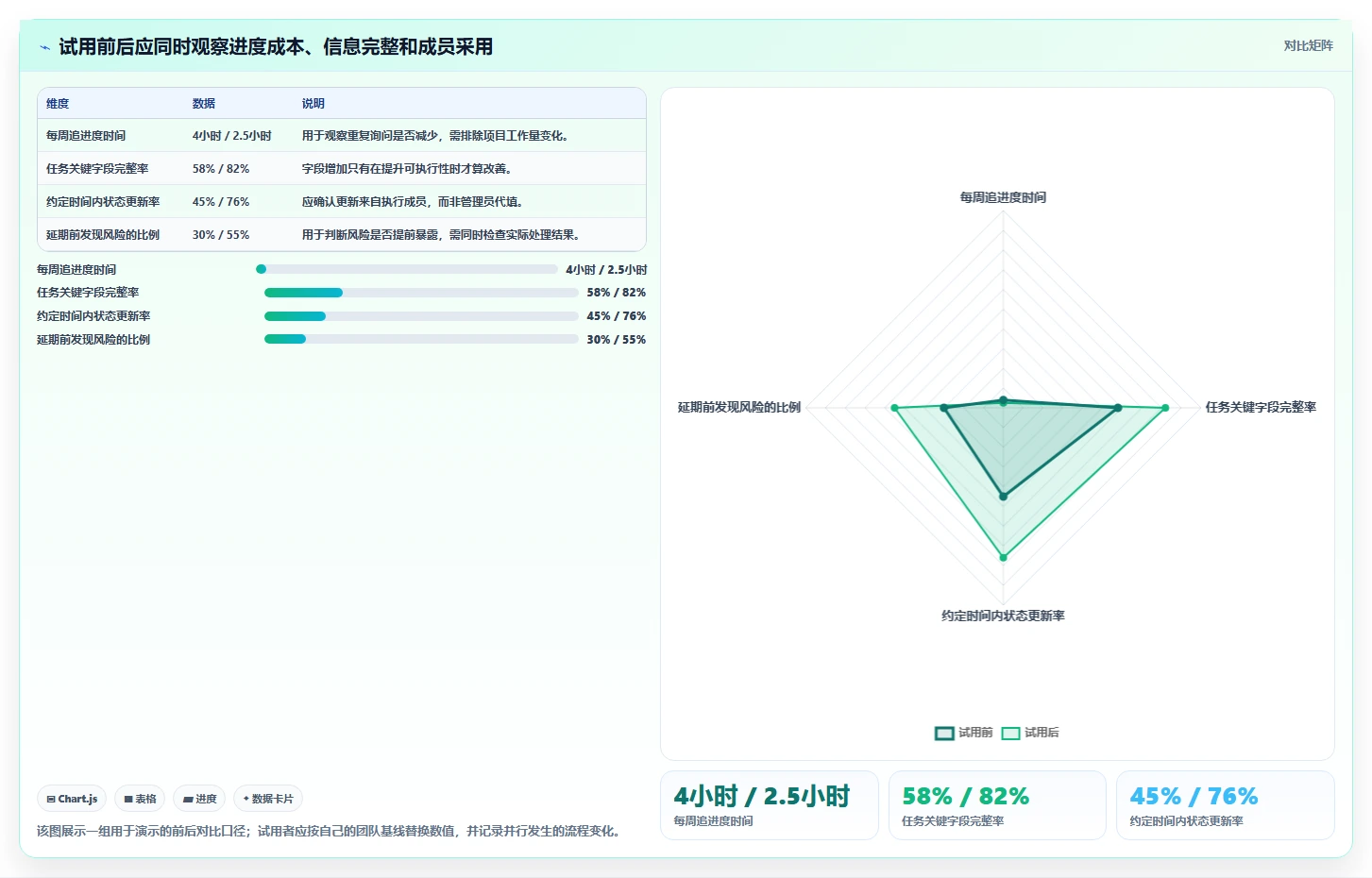Click 试用后 radar point on 任务关键字段完整率 axis
The width and height of the screenshot is (1372, 878).
click(1165, 408)
